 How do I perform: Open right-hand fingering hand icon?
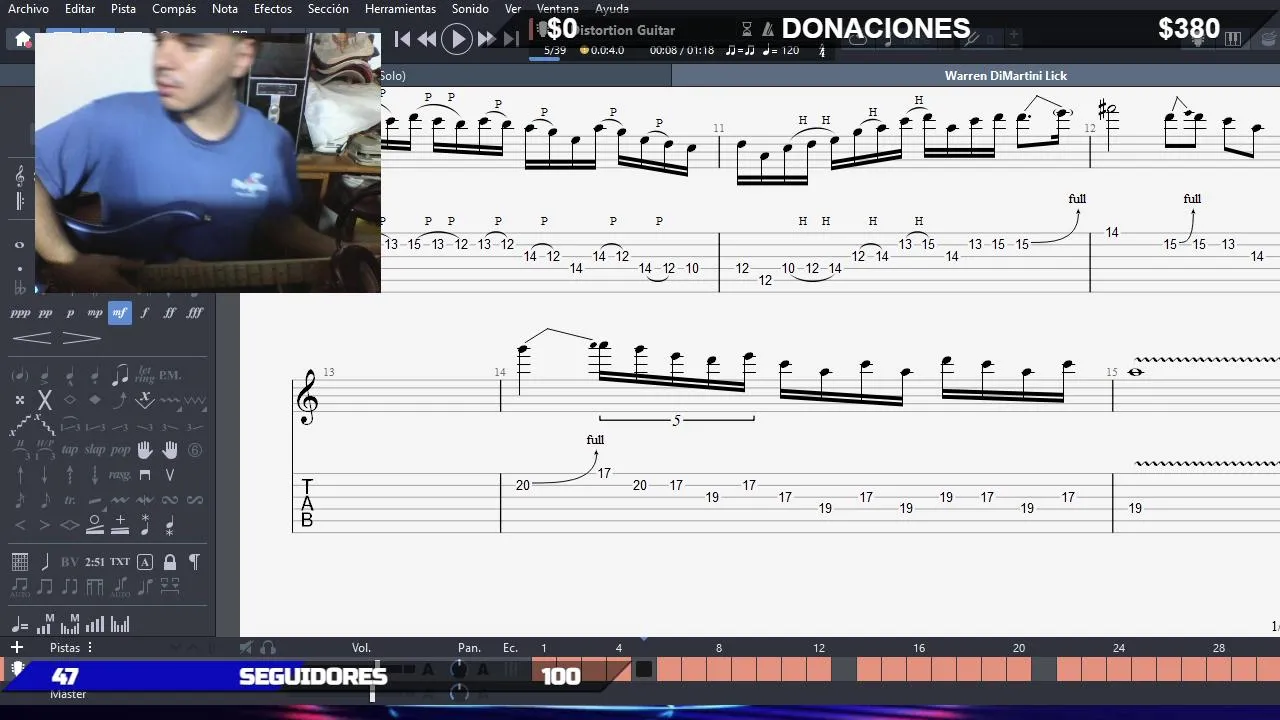[x=170, y=450]
